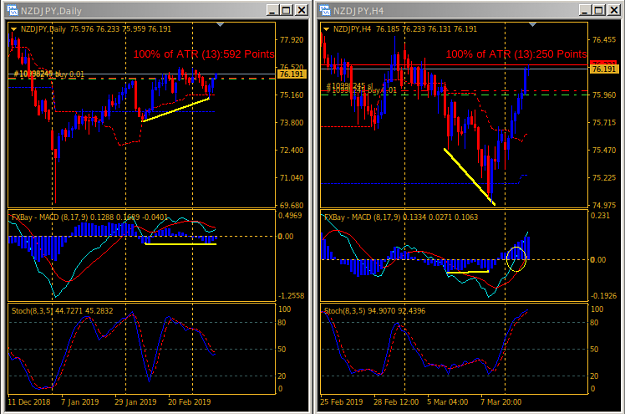The height and width of the screenshot is (414, 625).
Task: Click the -1.2558 MACD scale value
Action: [291, 296]
